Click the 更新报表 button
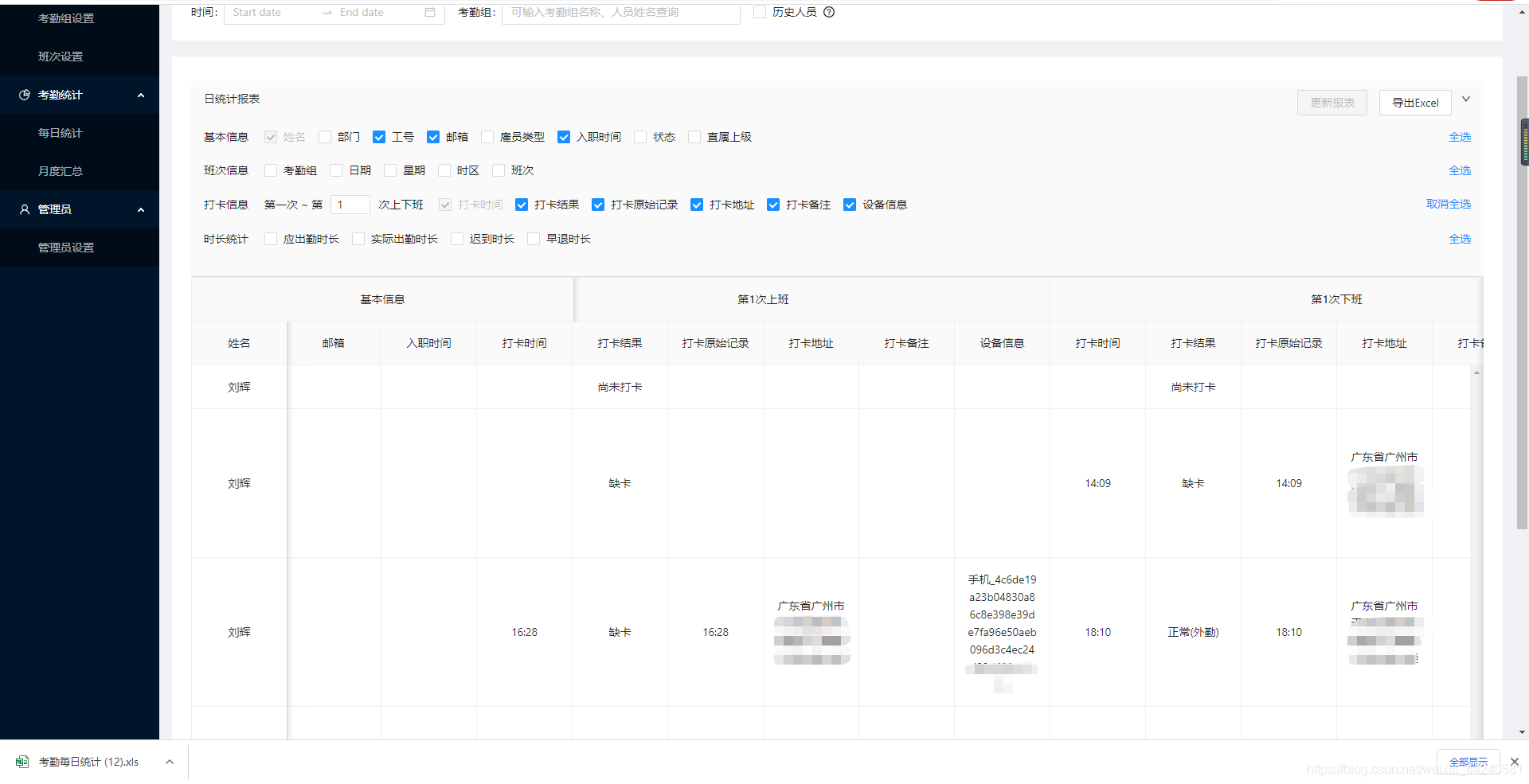This screenshot has width=1529, height=784. [x=1332, y=103]
